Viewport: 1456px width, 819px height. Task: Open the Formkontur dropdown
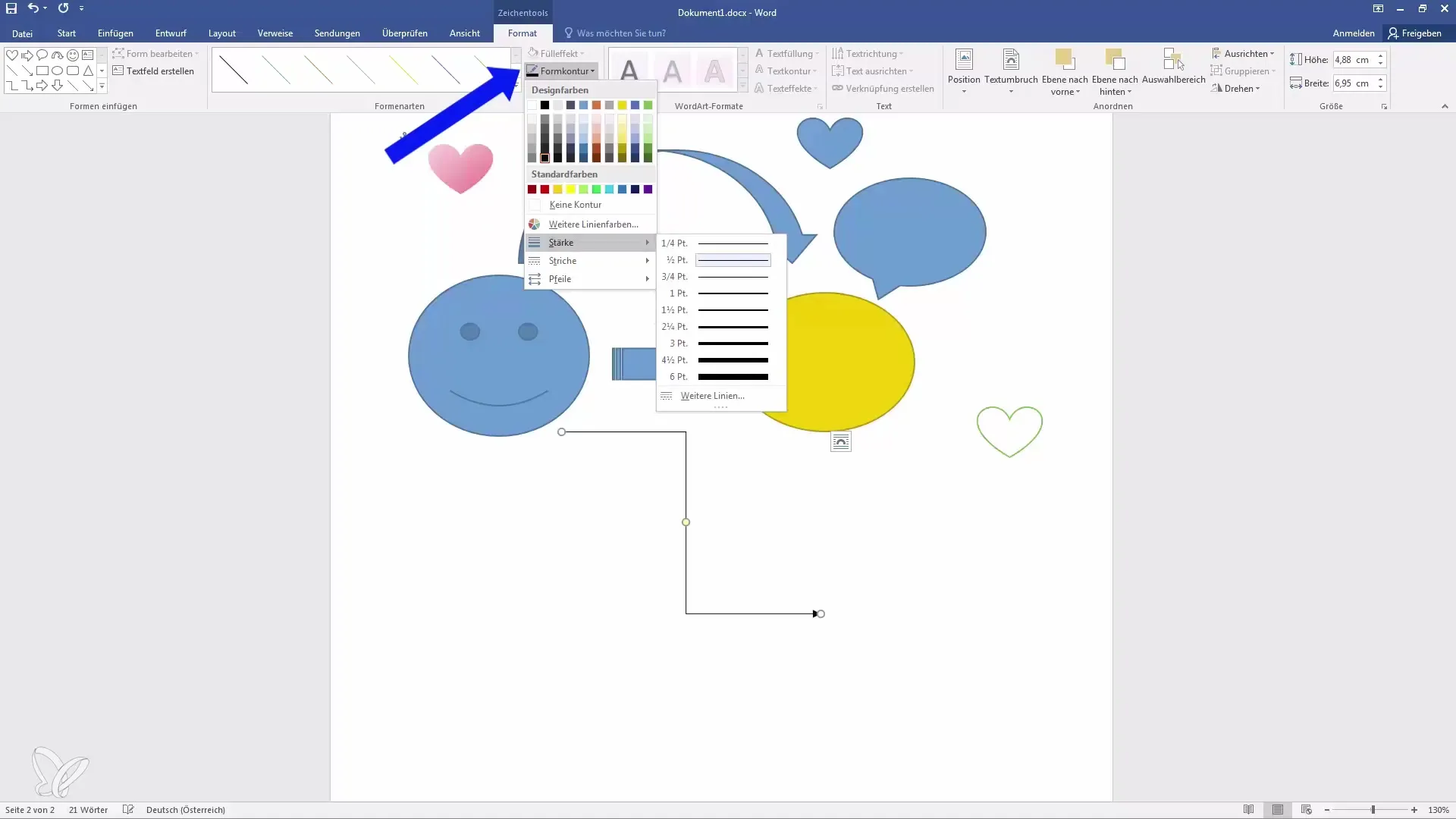562,71
